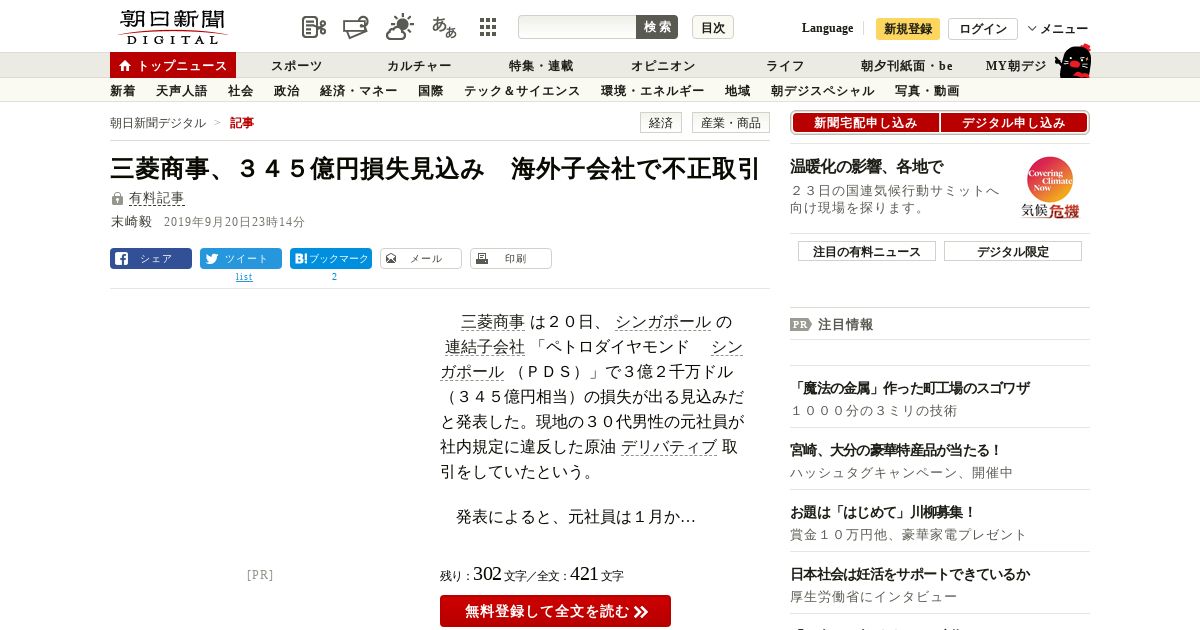Screen dimensions: 1200x630
Task: Select the オピニオン tab
Action: [x=663, y=65]
